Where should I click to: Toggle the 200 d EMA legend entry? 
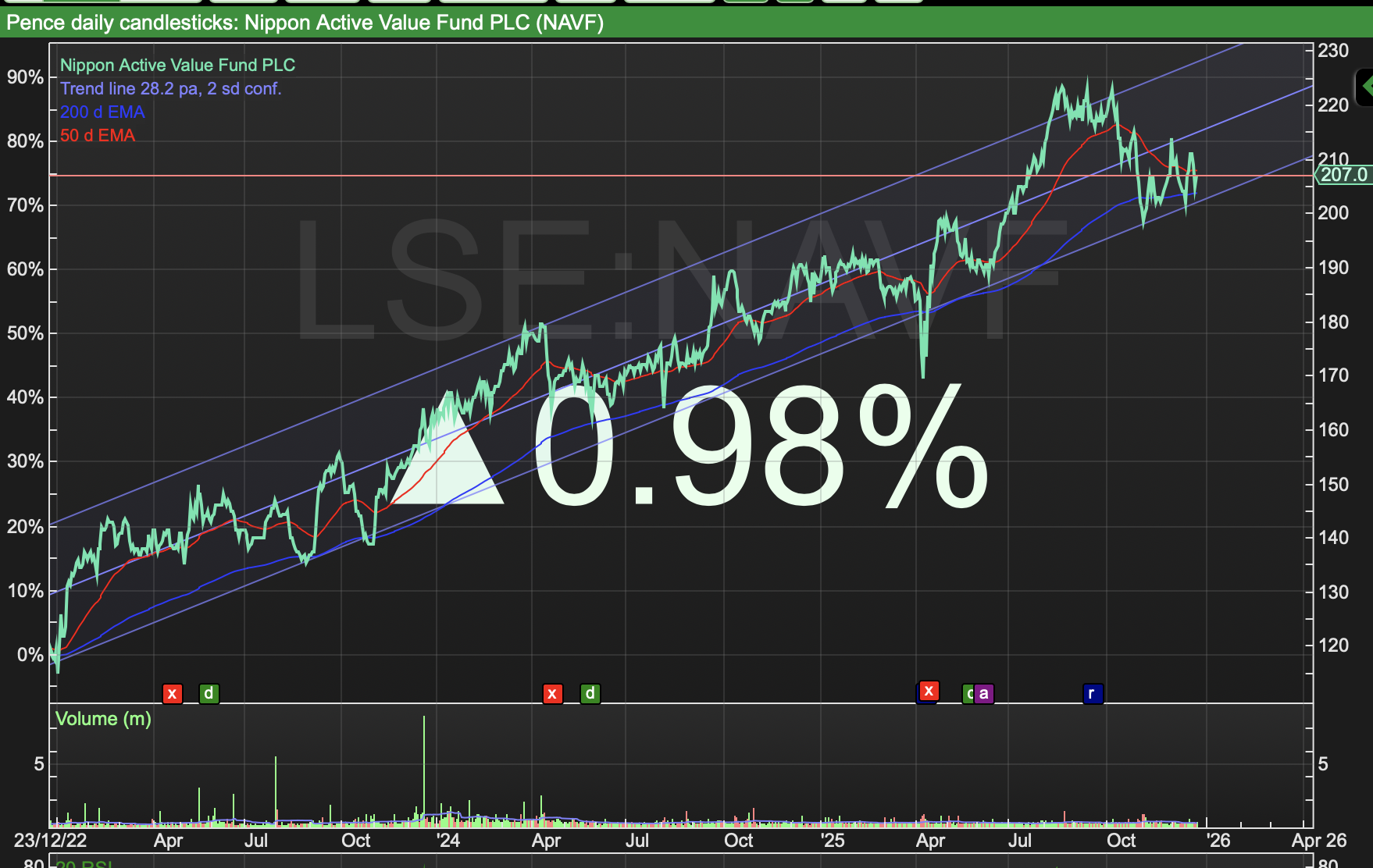click(102, 112)
